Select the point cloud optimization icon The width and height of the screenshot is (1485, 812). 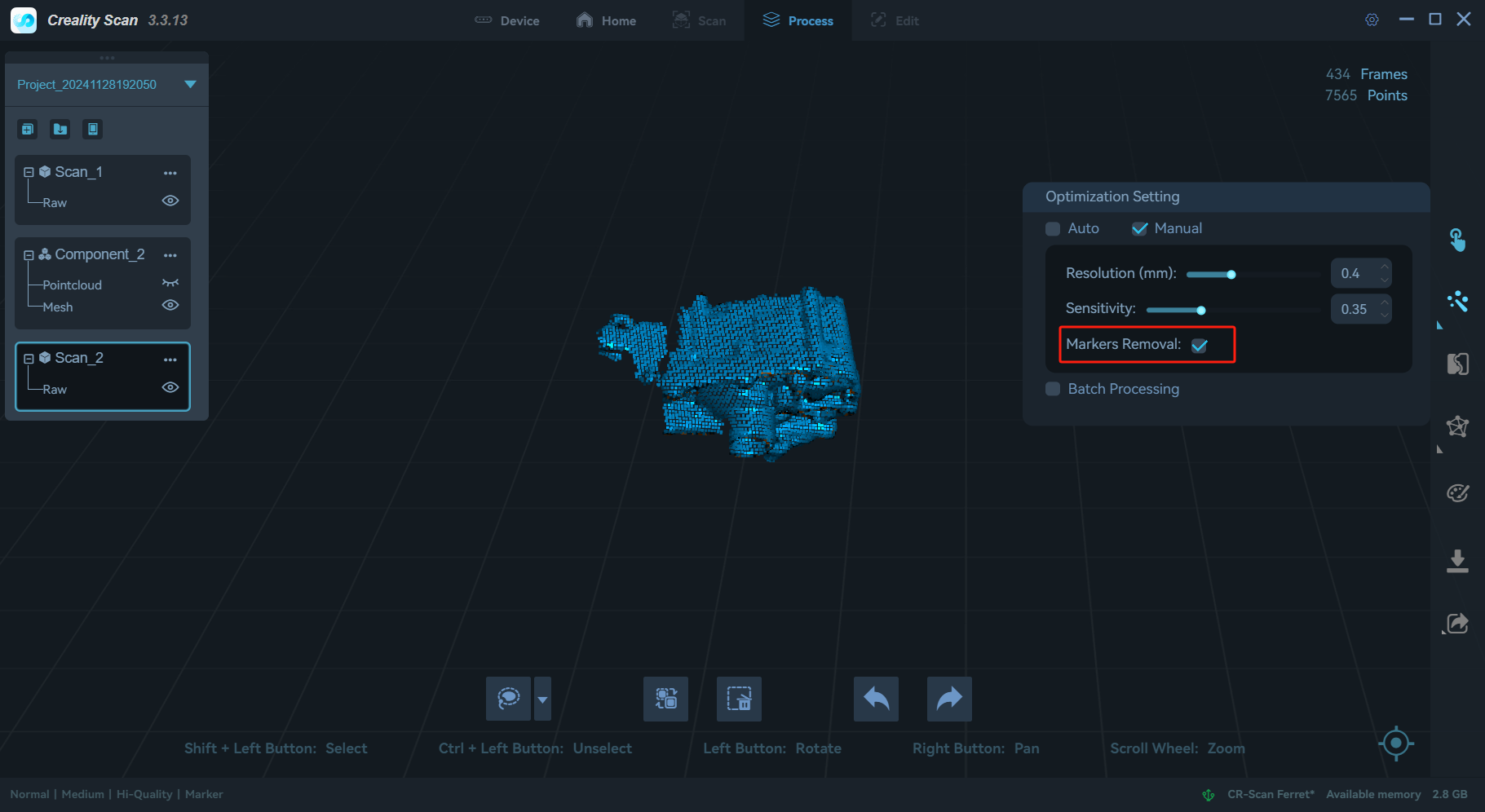click(x=1457, y=302)
